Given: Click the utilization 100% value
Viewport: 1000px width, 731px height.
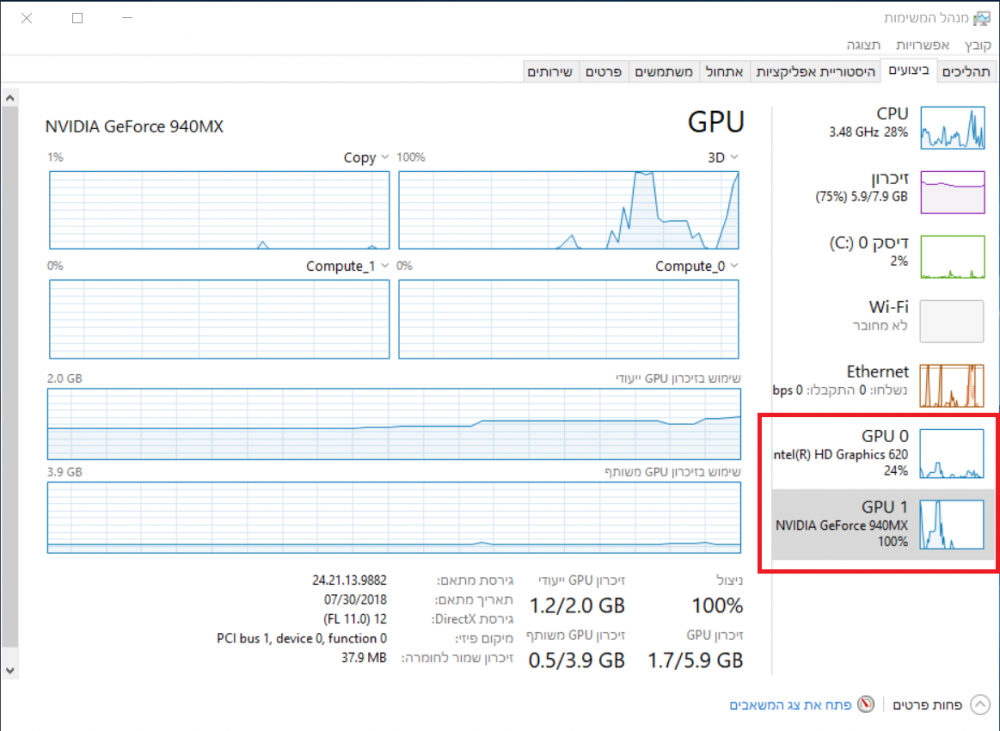Looking at the screenshot, I should [x=717, y=605].
